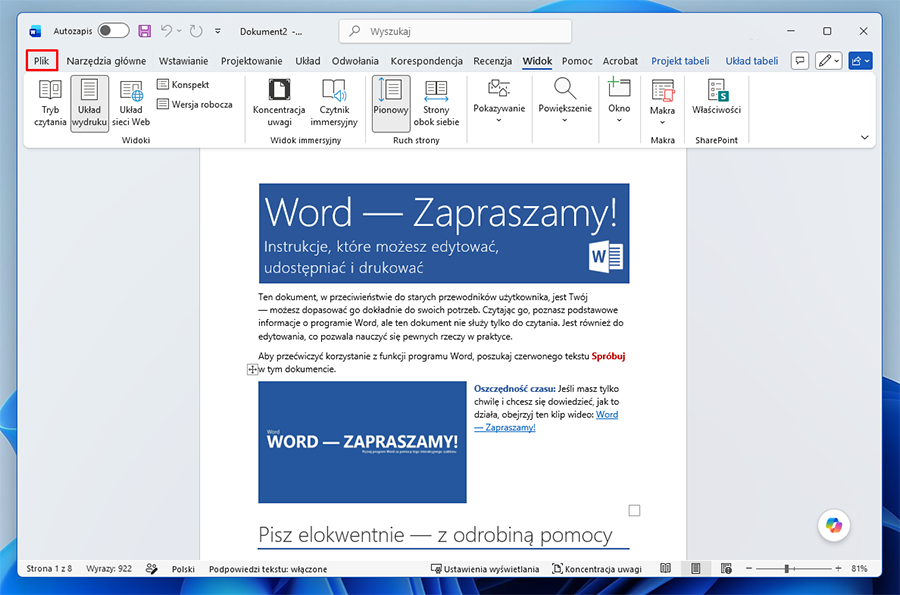Click in the Wyszukaj search box
Viewport: 900px width, 595px height.
coord(455,31)
